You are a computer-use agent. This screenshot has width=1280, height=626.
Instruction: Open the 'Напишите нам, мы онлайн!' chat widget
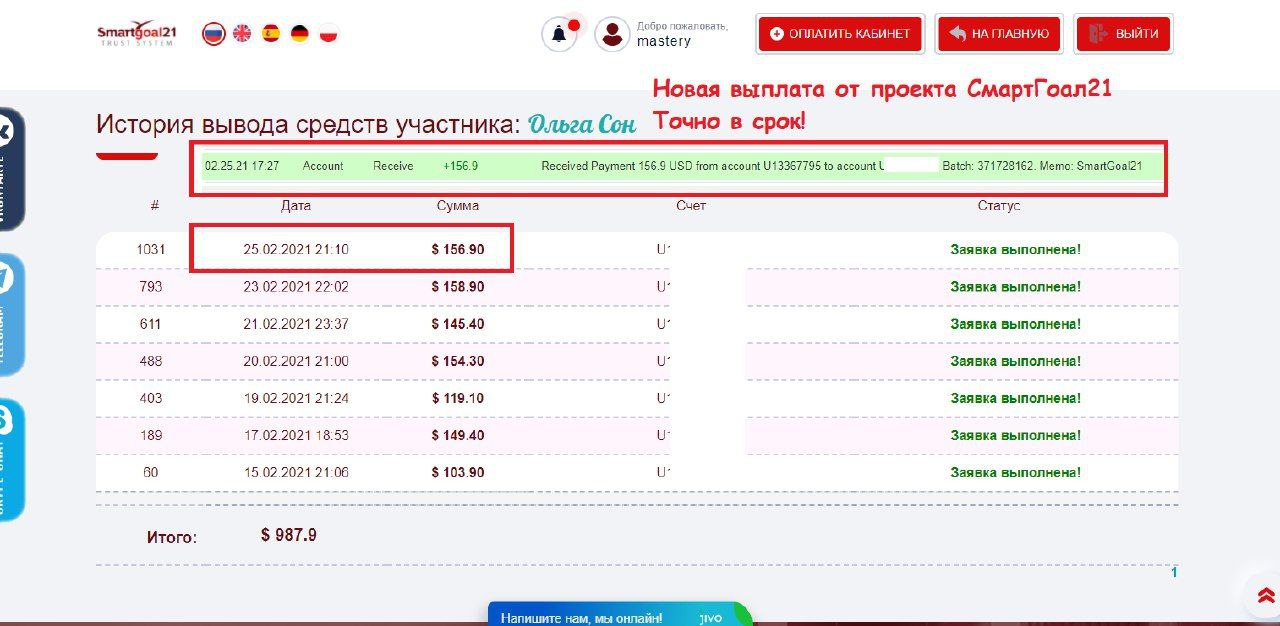620,615
